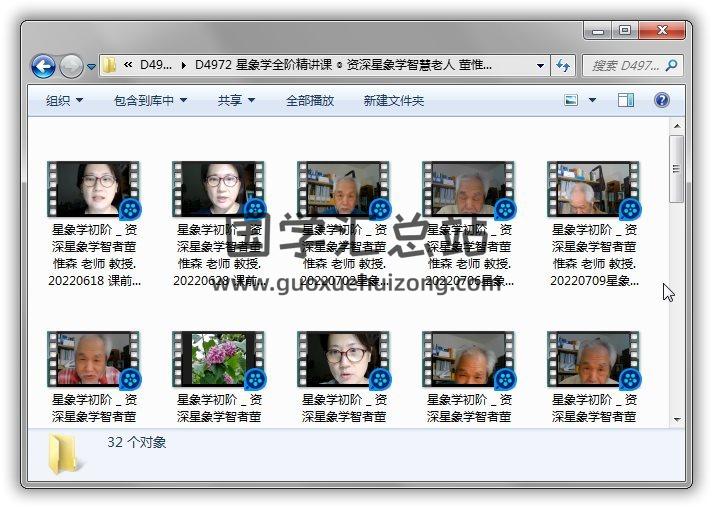The width and height of the screenshot is (713, 509).
Task: Click the vertical scrollbar down arrow
Action: click(677, 419)
